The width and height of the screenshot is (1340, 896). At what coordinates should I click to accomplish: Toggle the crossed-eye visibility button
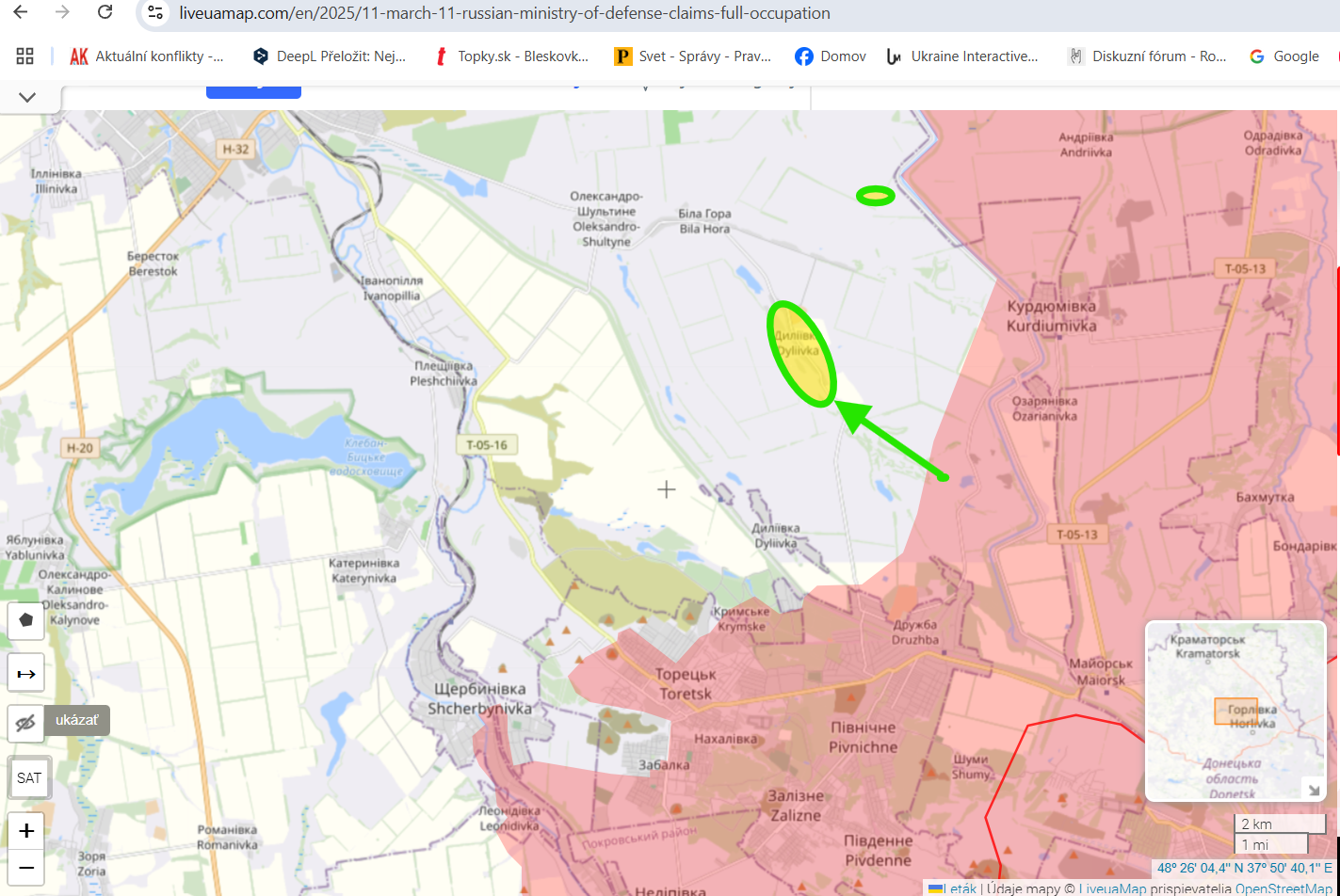[x=26, y=723]
